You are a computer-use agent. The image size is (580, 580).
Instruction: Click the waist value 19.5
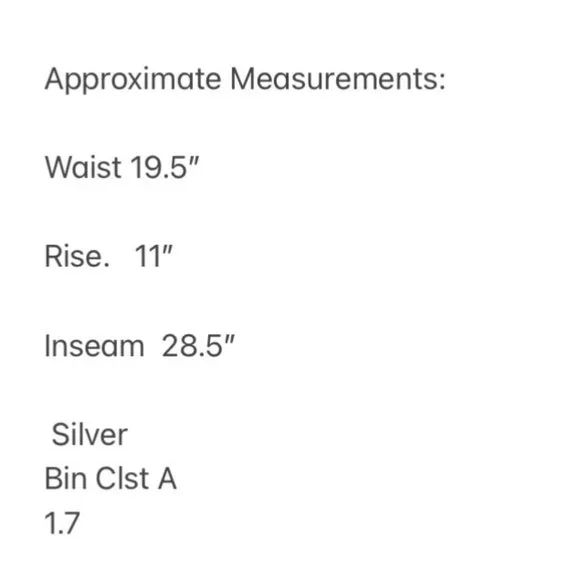tap(159, 167)
